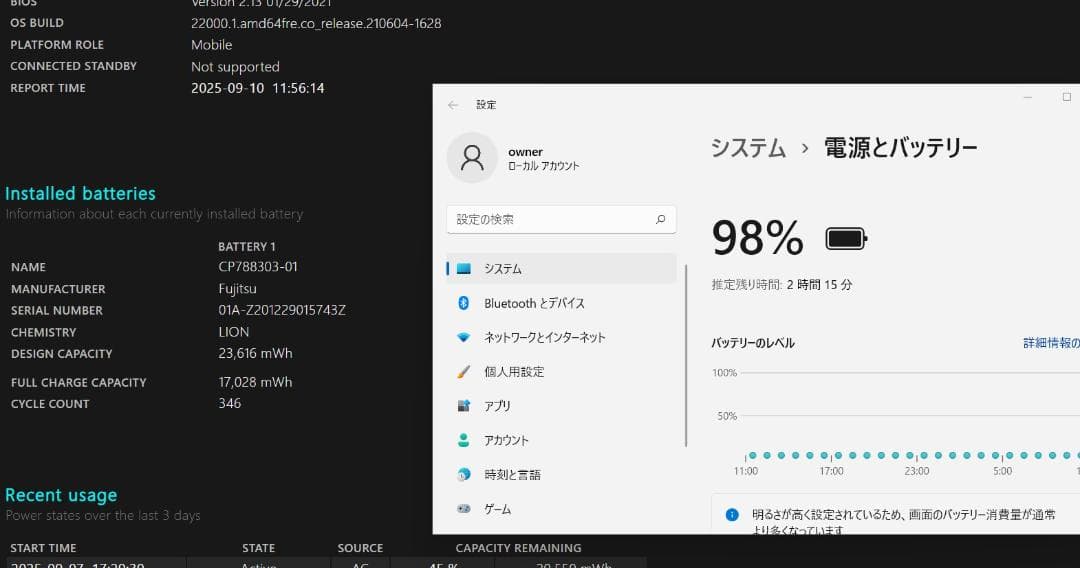Open 時刻と言語 settings page

point(561,474)
